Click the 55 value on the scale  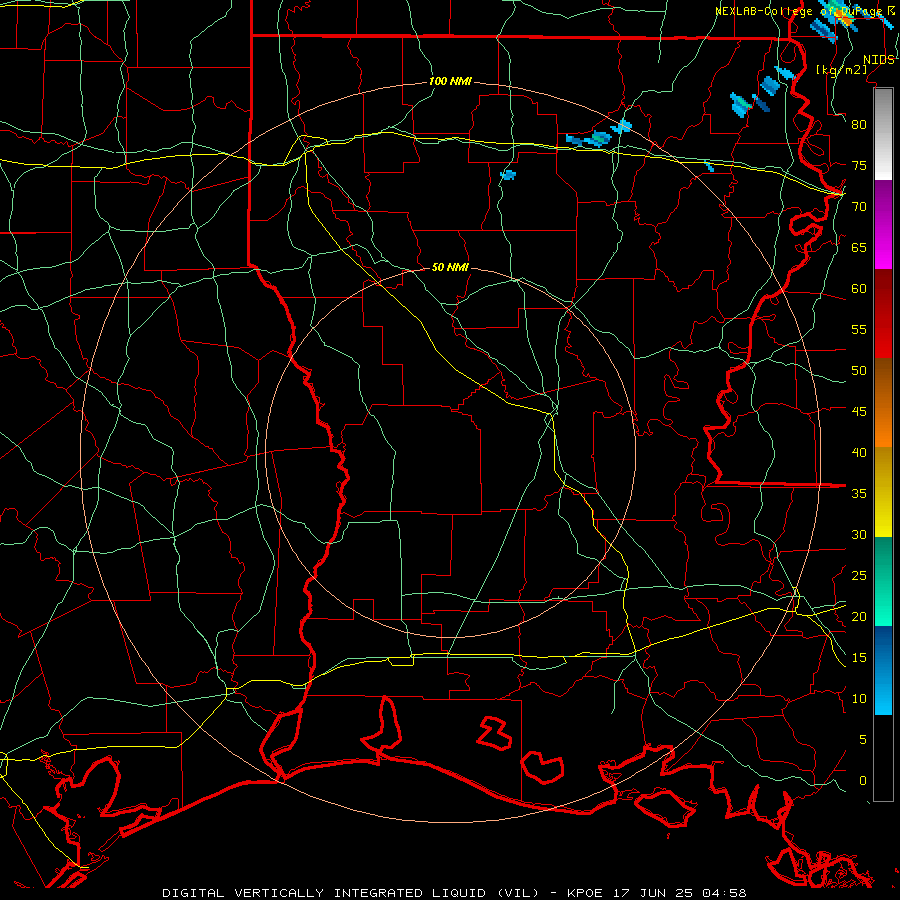859,329
